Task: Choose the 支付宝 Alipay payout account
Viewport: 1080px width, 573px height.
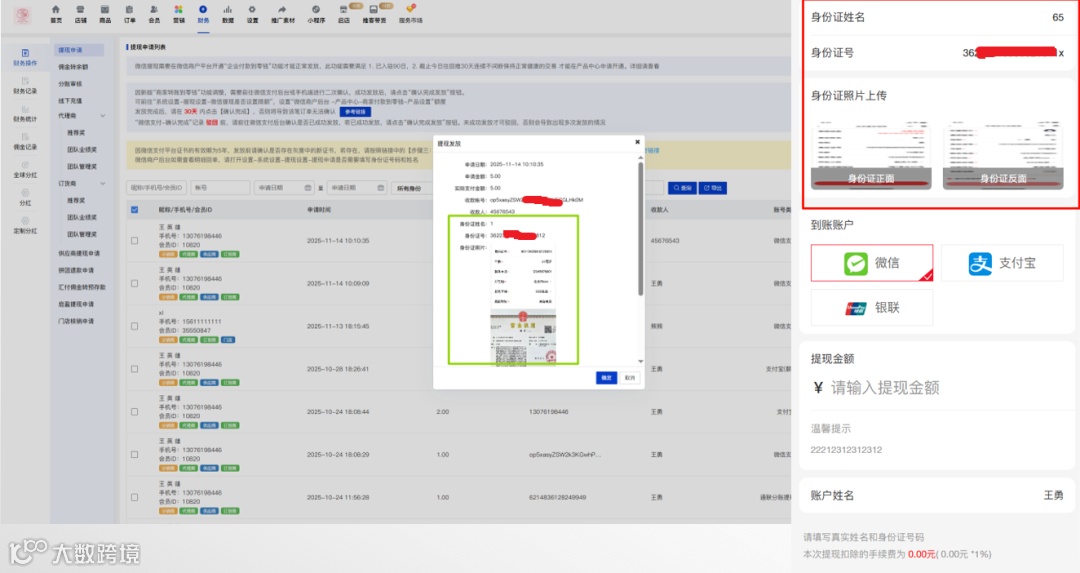Action: click(1002, 262)
